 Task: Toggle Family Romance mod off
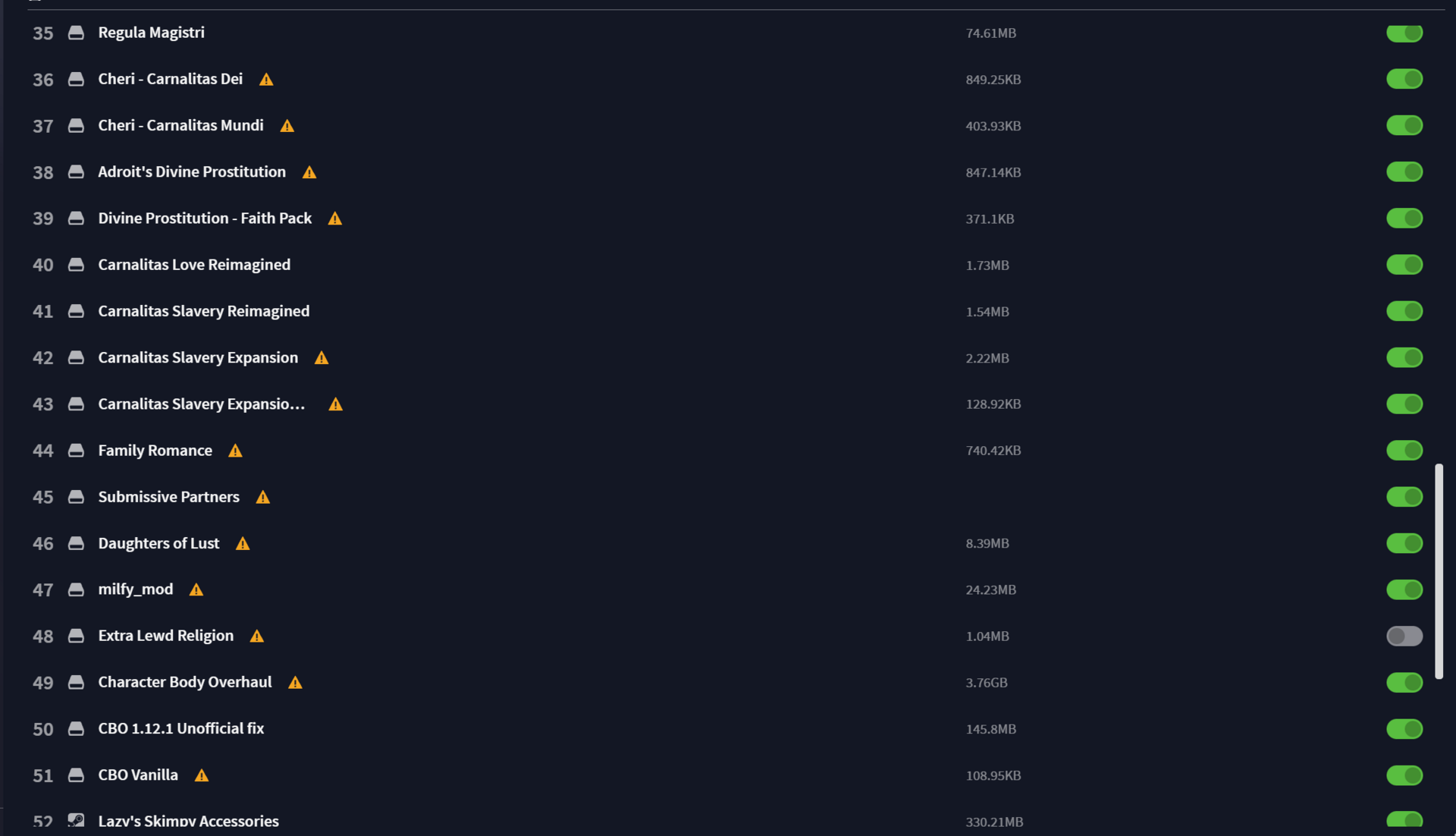[x=1404, y=450]
